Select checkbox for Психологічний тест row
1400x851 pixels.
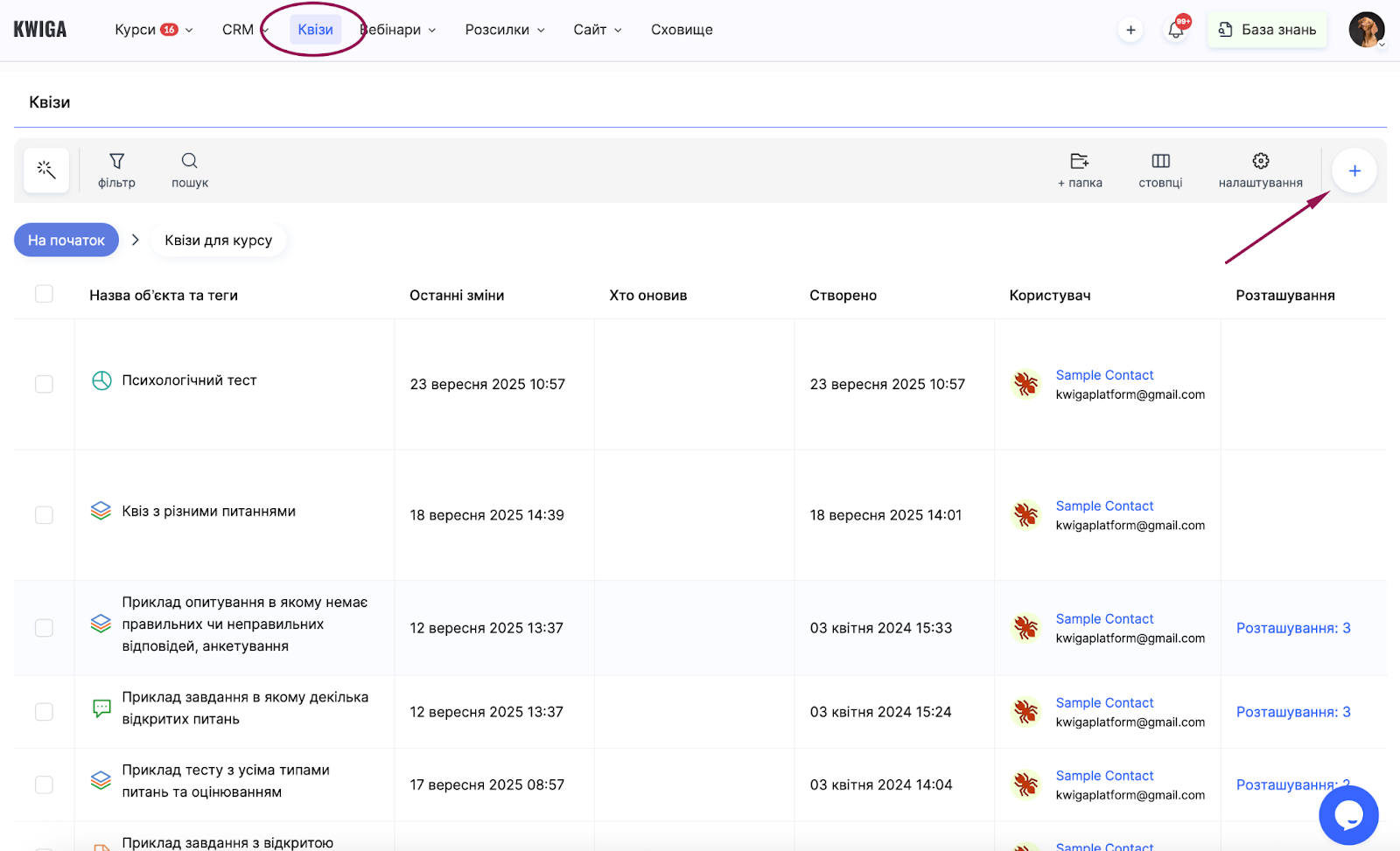[x=44, y=384]
